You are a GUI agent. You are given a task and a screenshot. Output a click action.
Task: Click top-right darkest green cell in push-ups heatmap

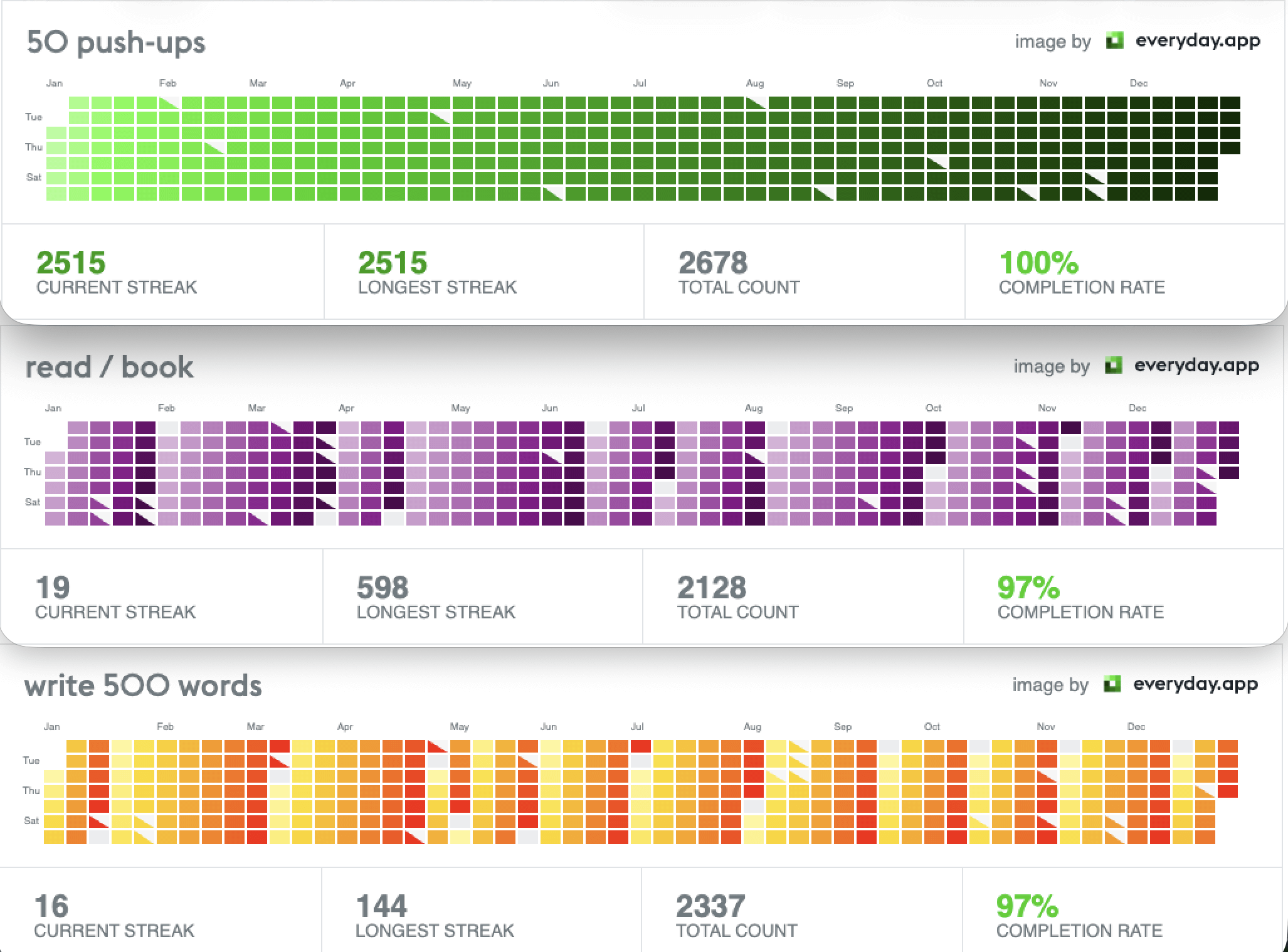(x=1230, y=103)
